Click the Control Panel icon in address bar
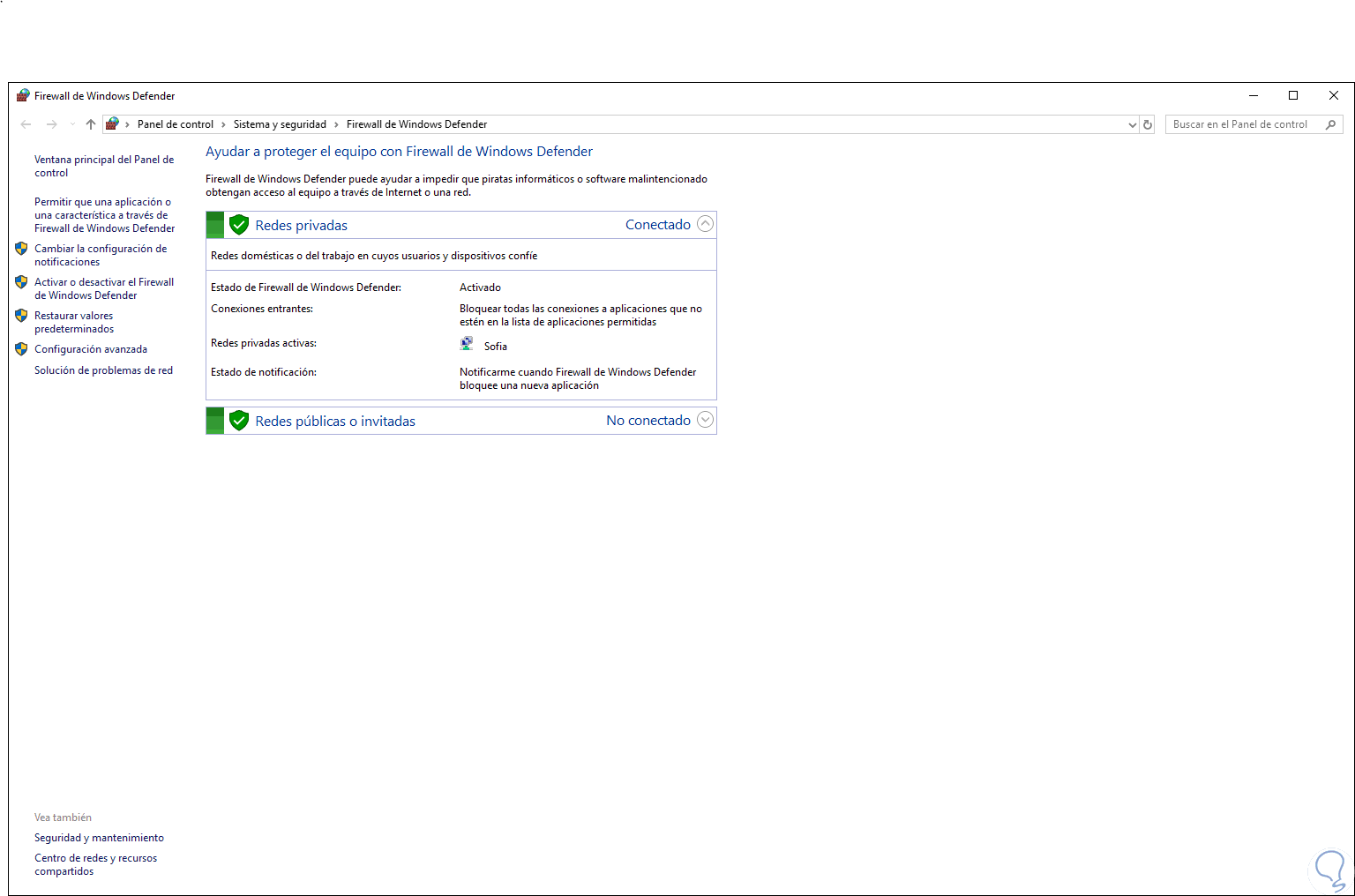 click(x=112, y=124)
